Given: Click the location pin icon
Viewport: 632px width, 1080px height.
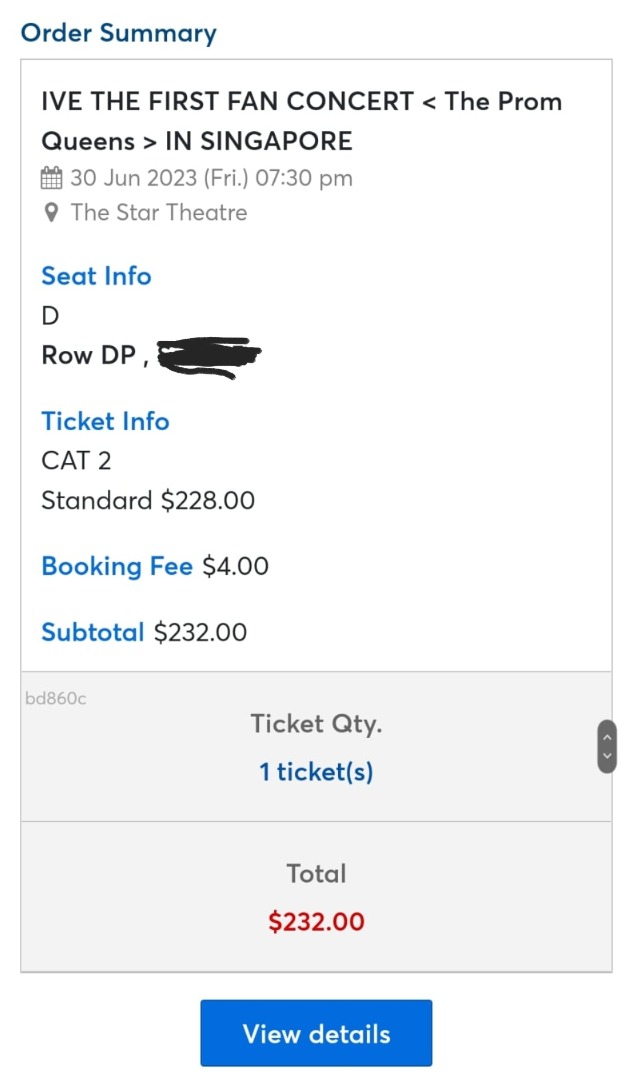Looking at the screenshot, I should (x=51, y=212).
